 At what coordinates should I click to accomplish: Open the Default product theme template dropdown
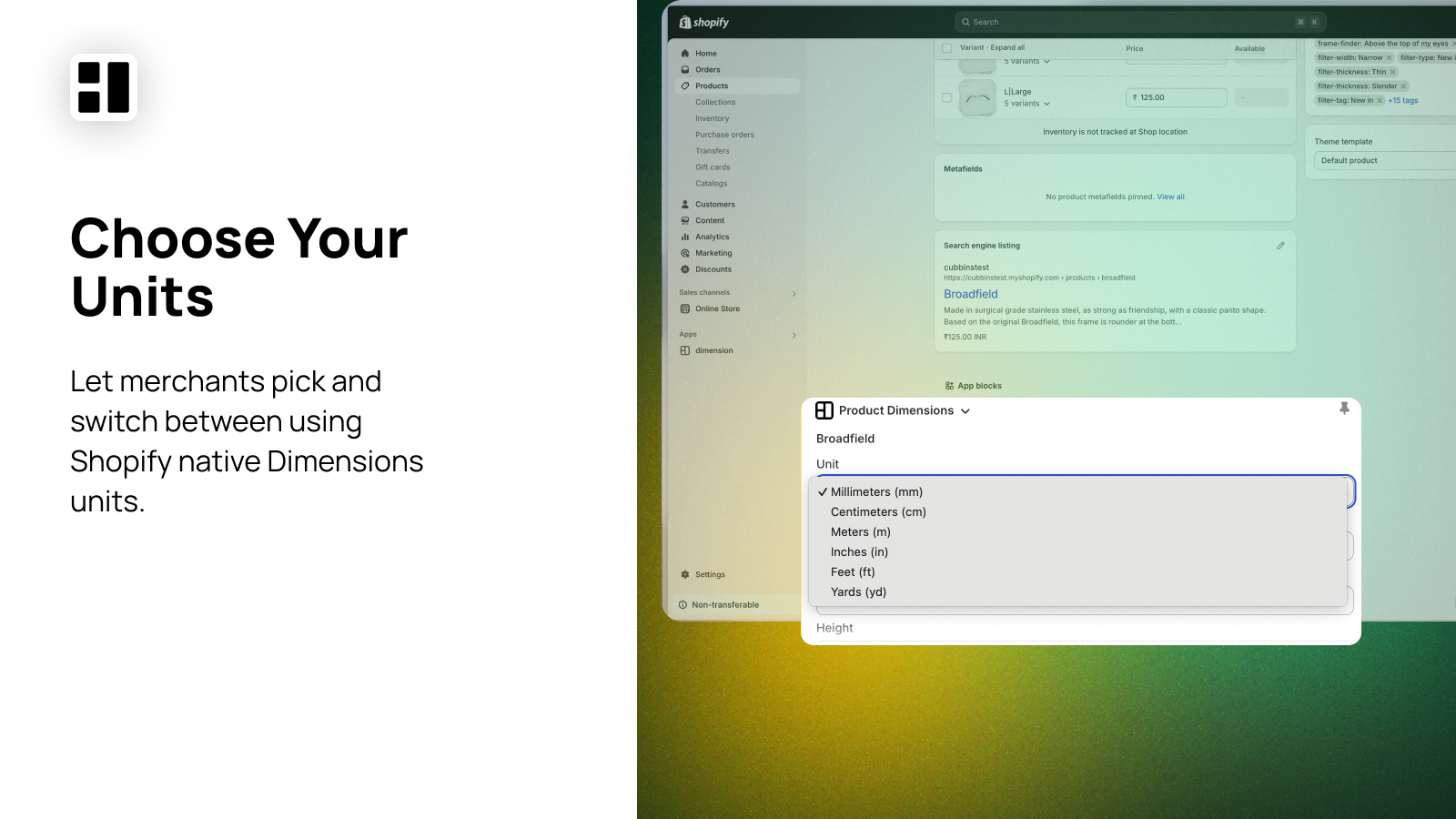click(x=1385, y=161)
